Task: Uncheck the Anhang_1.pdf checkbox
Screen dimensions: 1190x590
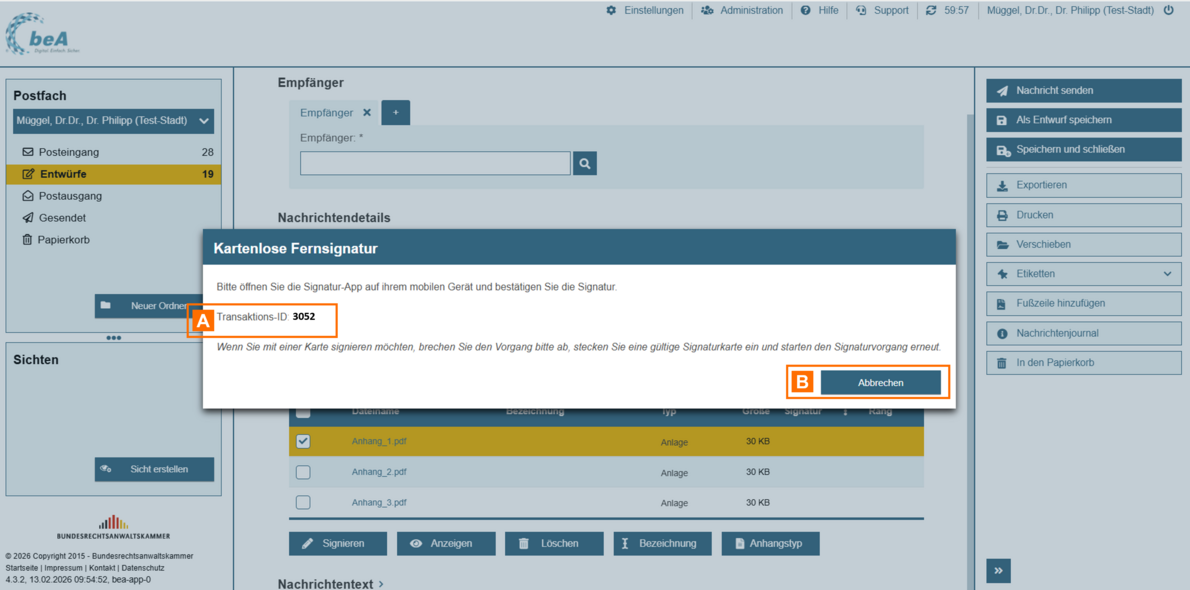Action: click(303, 441)
